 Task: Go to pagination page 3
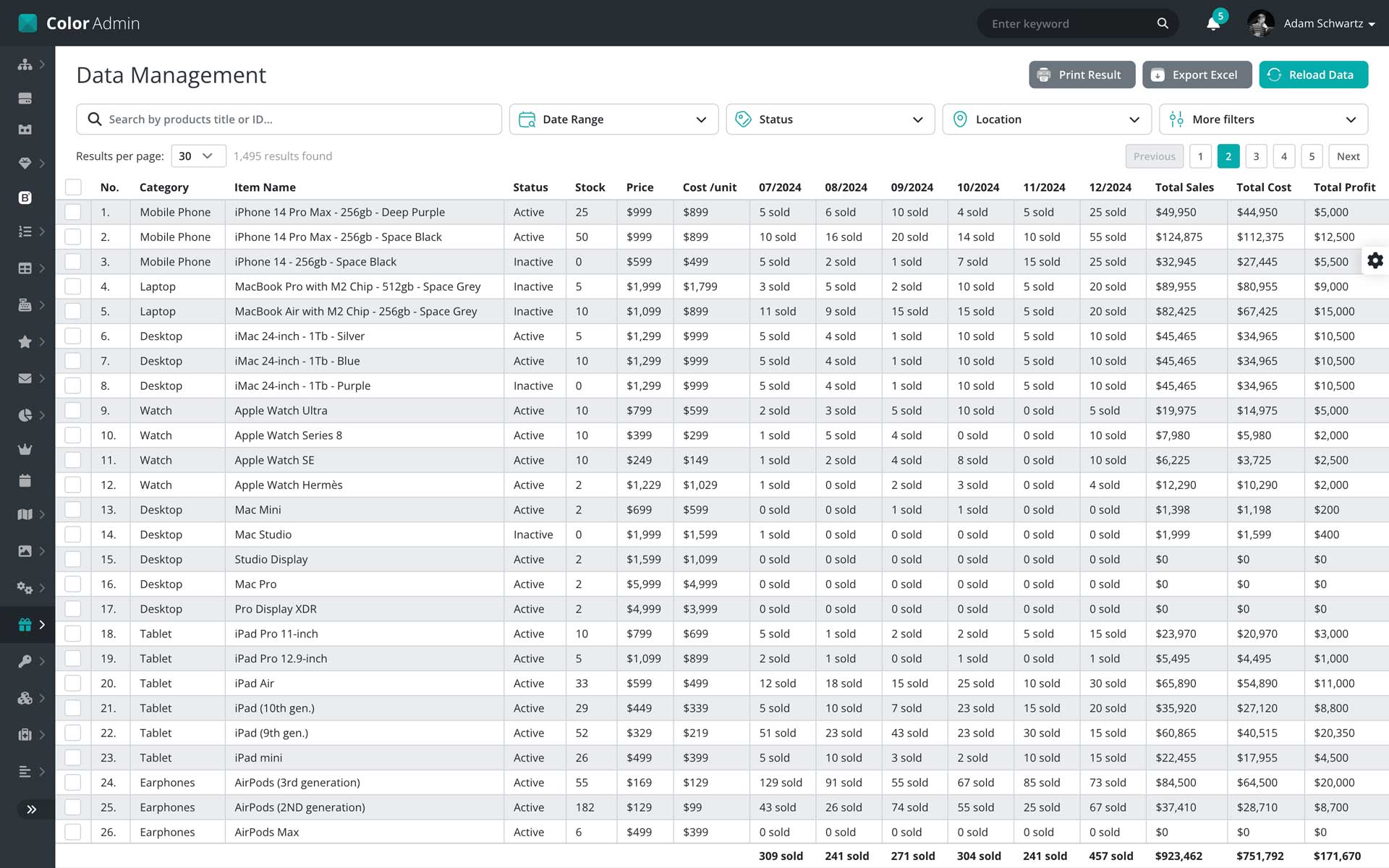tap(1256, 156)
